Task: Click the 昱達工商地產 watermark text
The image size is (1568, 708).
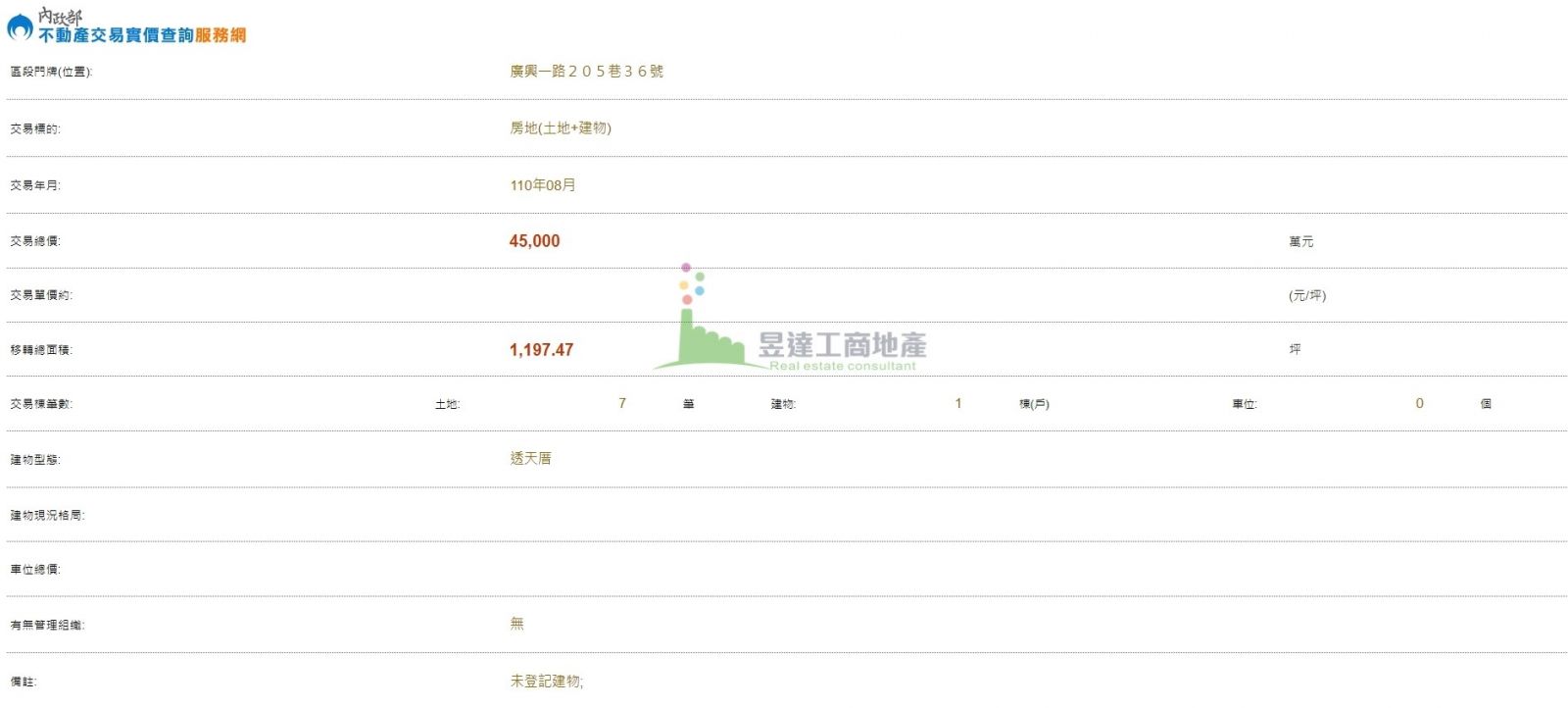Action: click(x=842, y=345)
